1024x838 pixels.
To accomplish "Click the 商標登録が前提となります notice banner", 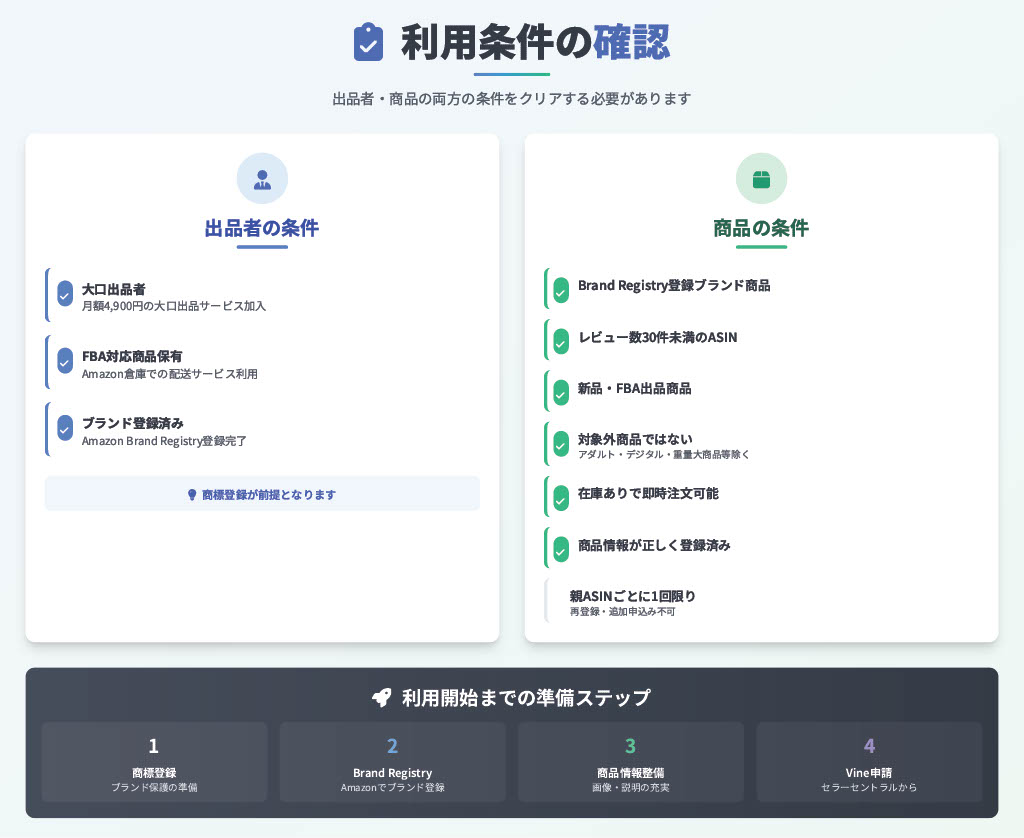I will point(262,494).
